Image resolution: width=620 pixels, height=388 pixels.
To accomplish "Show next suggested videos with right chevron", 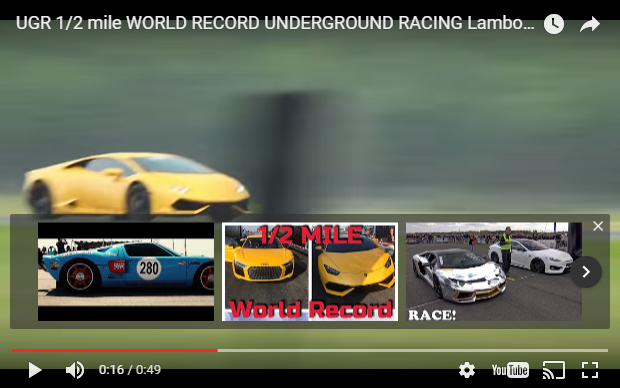I will pos(586,272).
